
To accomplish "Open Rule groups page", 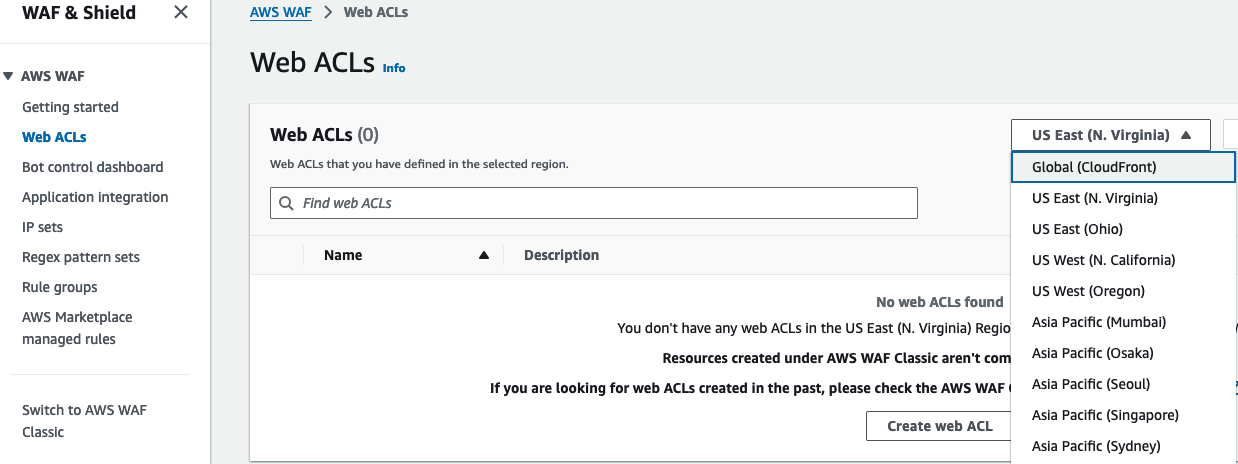I will point(60,287).
